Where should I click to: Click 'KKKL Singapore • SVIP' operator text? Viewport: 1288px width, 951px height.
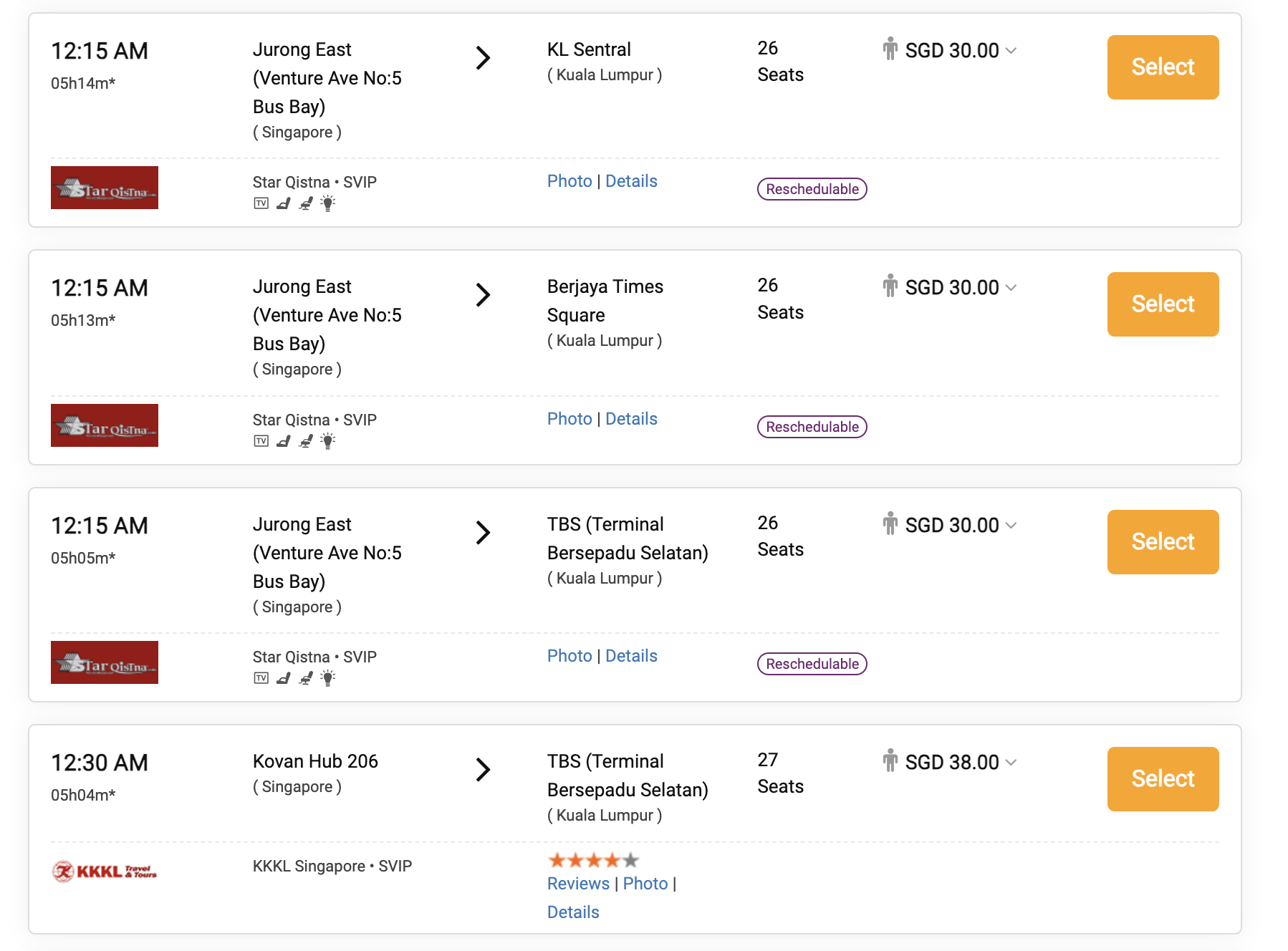click(x=332, y=866)
